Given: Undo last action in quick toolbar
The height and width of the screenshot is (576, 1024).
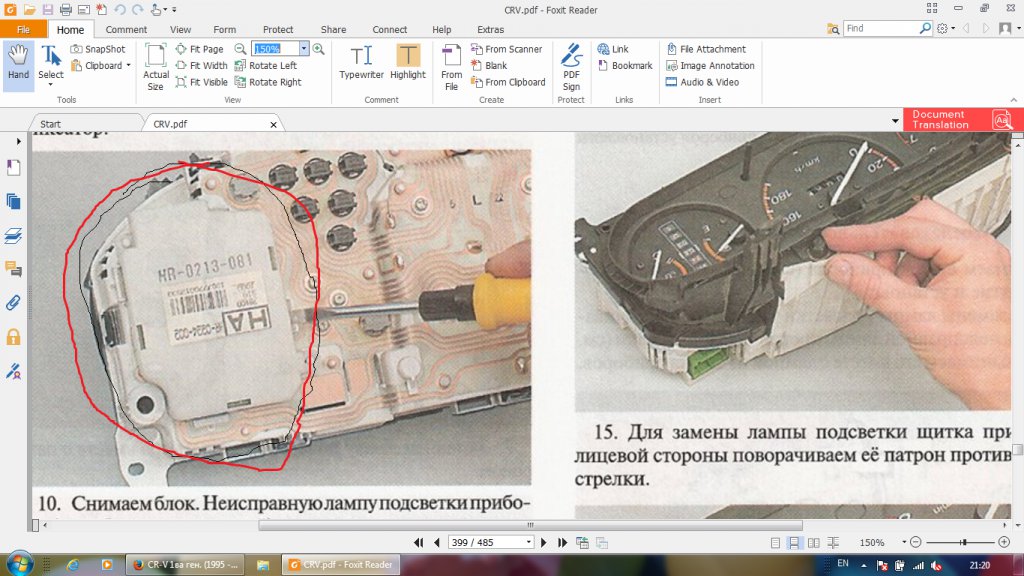Looking at the screenshot, I should [x=120, y=10].
